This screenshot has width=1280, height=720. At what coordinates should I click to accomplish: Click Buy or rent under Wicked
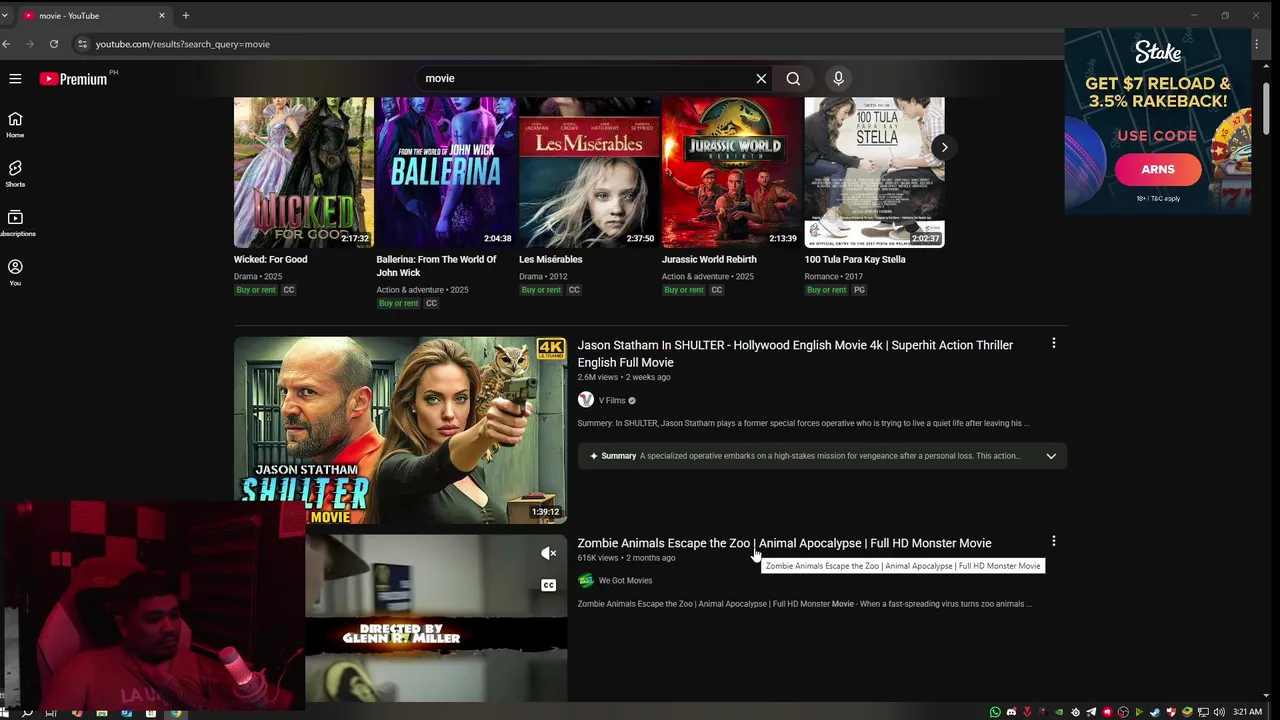(255, 290)
